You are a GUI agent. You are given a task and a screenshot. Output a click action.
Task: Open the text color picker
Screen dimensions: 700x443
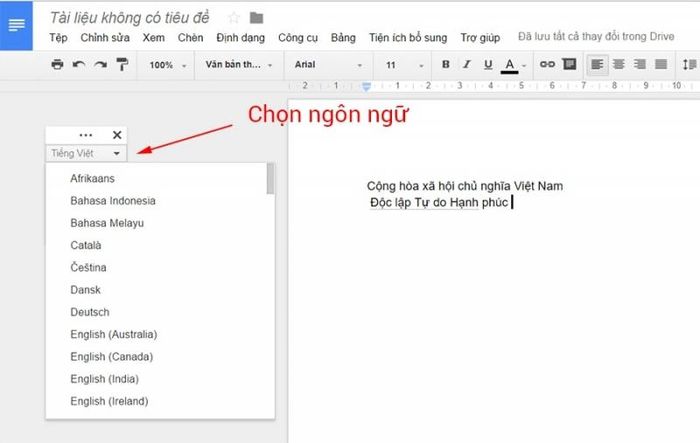(x=509, y=65)
